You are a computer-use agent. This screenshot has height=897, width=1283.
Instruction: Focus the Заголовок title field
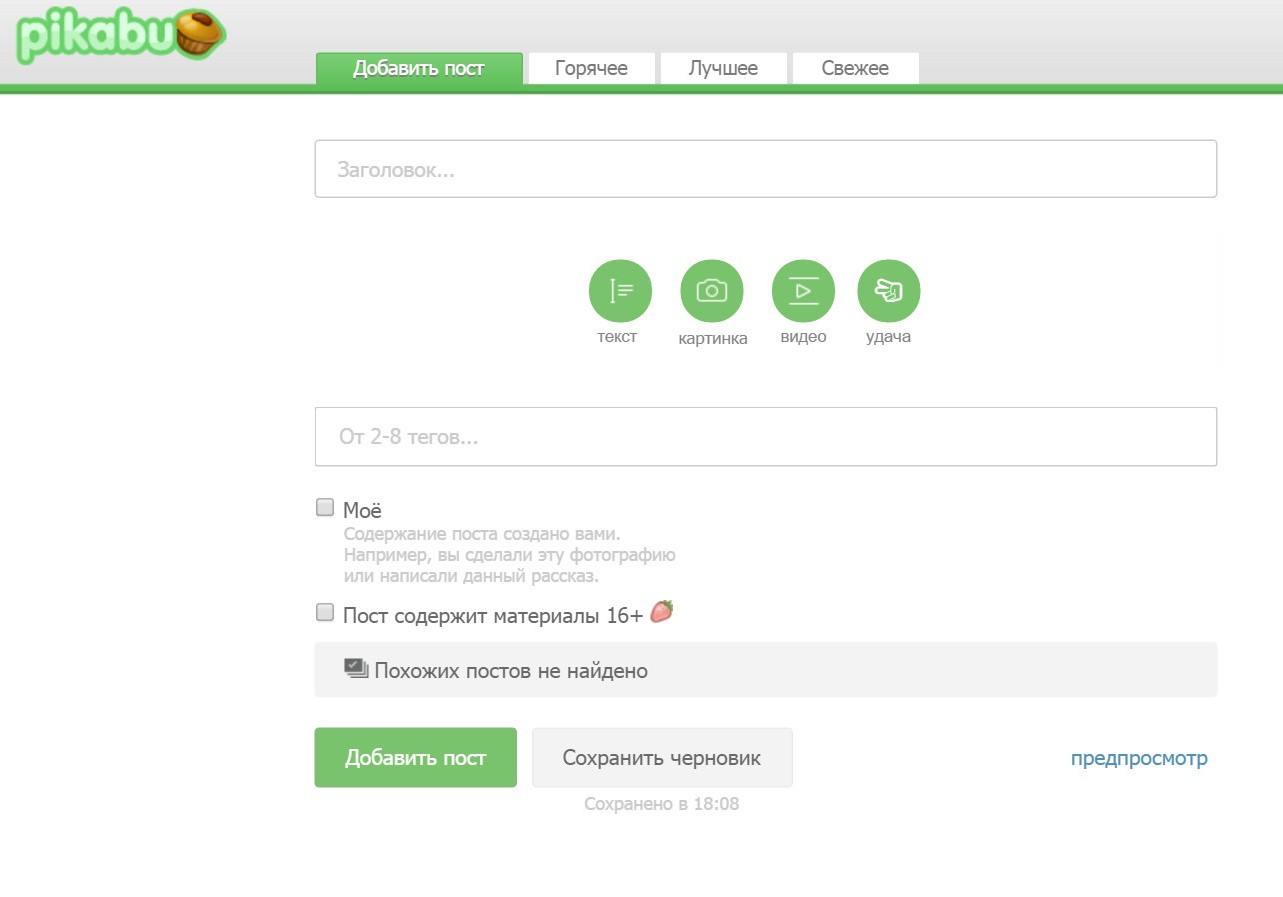click(x=766, y=169)
